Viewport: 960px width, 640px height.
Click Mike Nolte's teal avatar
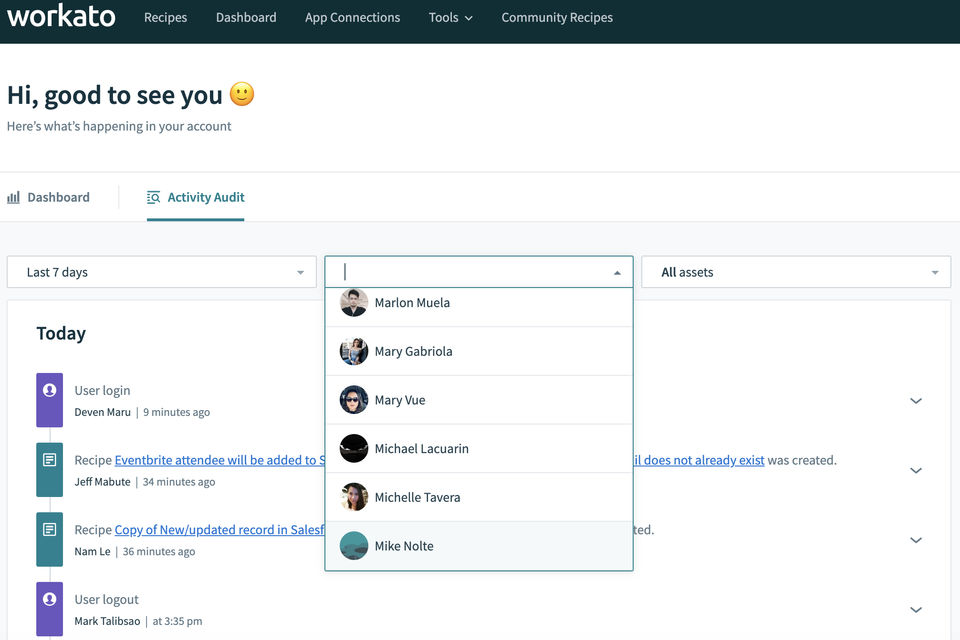354,546
